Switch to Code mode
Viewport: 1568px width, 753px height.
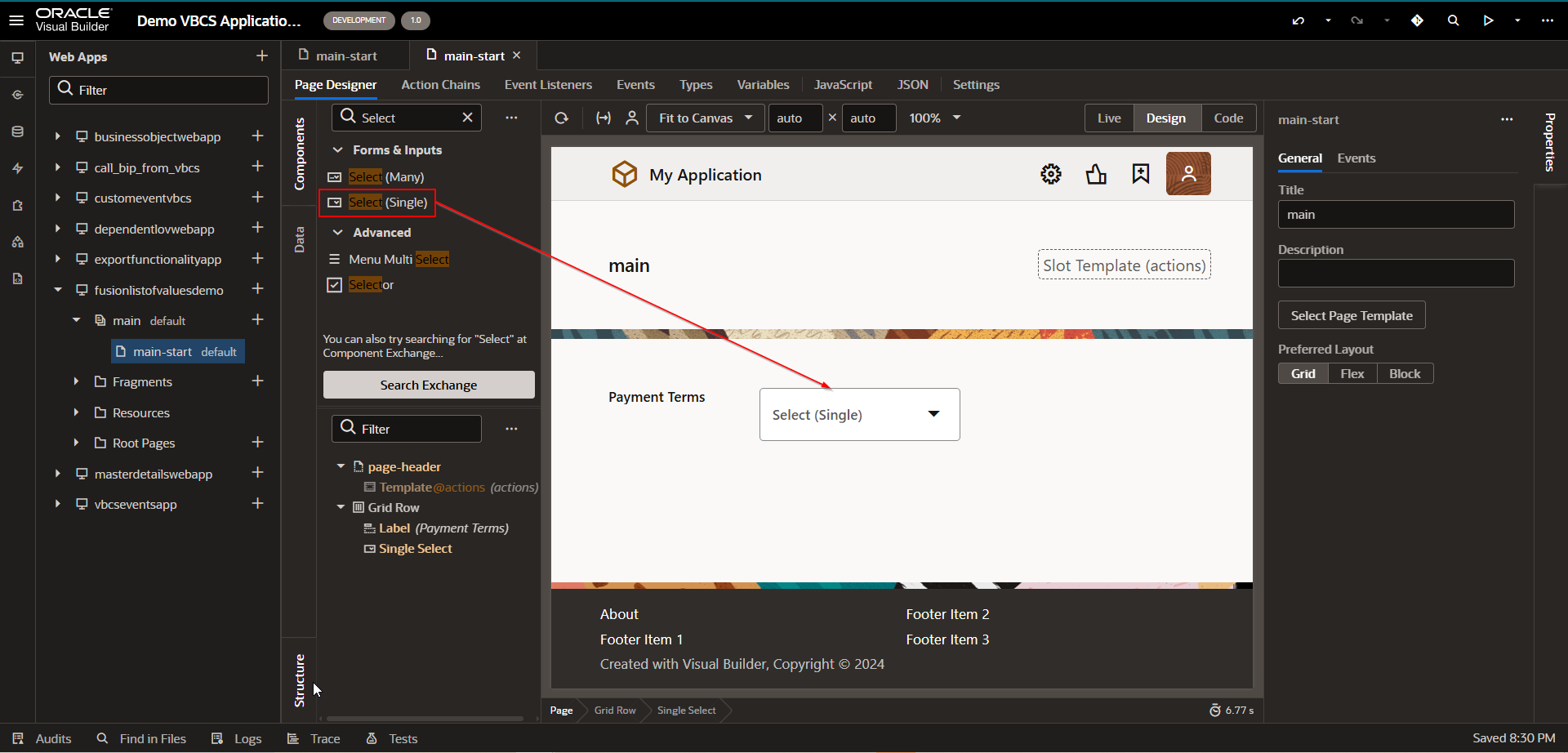pos(1228,118)
